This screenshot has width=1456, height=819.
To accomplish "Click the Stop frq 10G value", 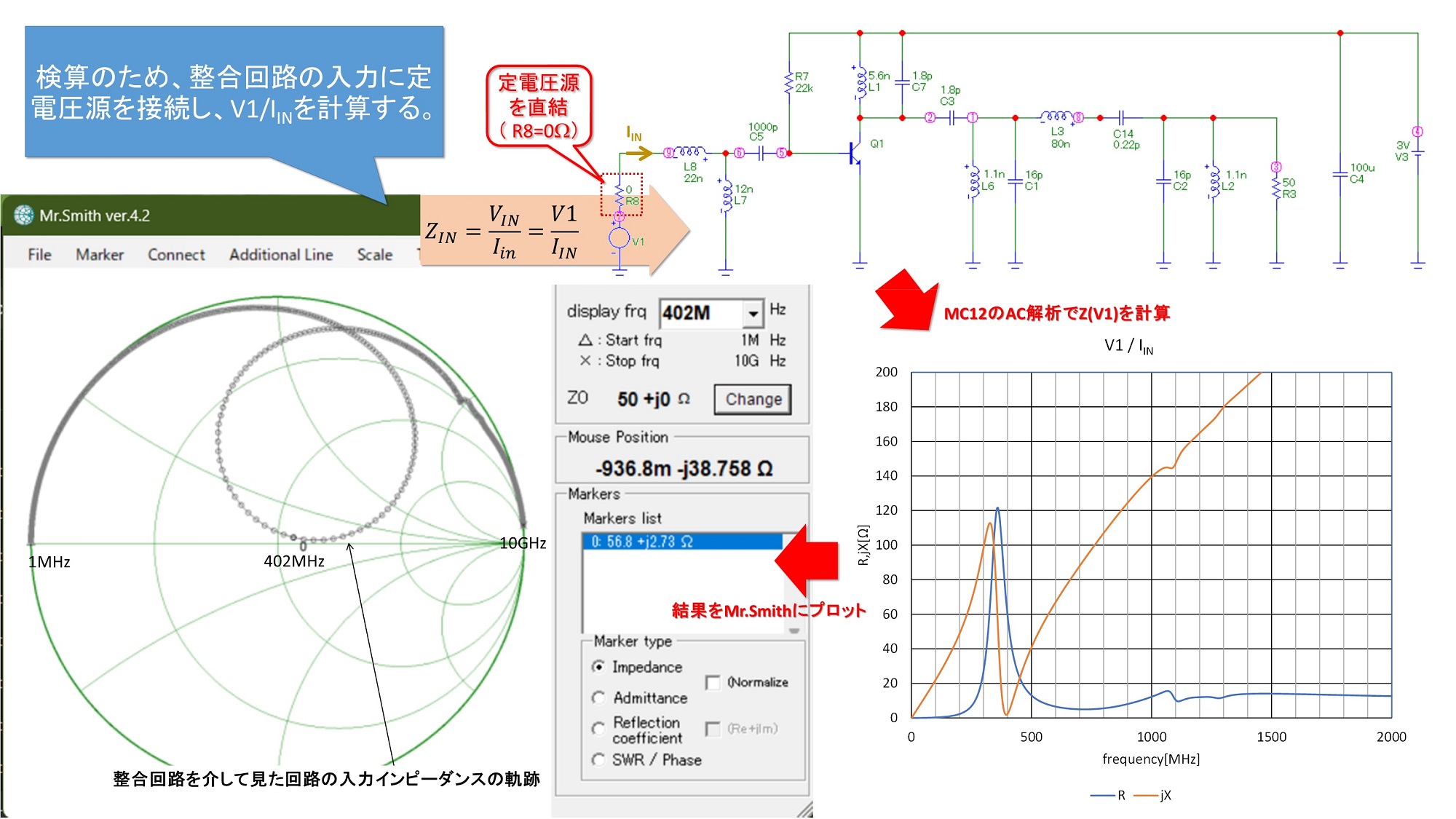I will pyautogui.click(x=746, y=360).
